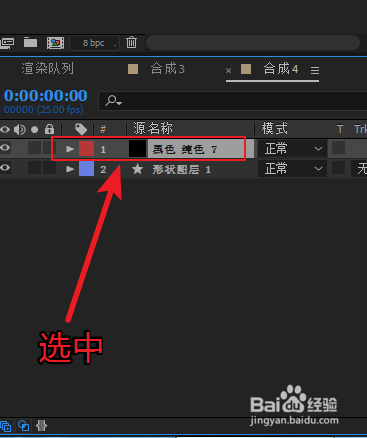Image resolution: width=367 pixels, height=438 pixels.
Task: Click the 模式 column header
Action: [x=275, y=128]
